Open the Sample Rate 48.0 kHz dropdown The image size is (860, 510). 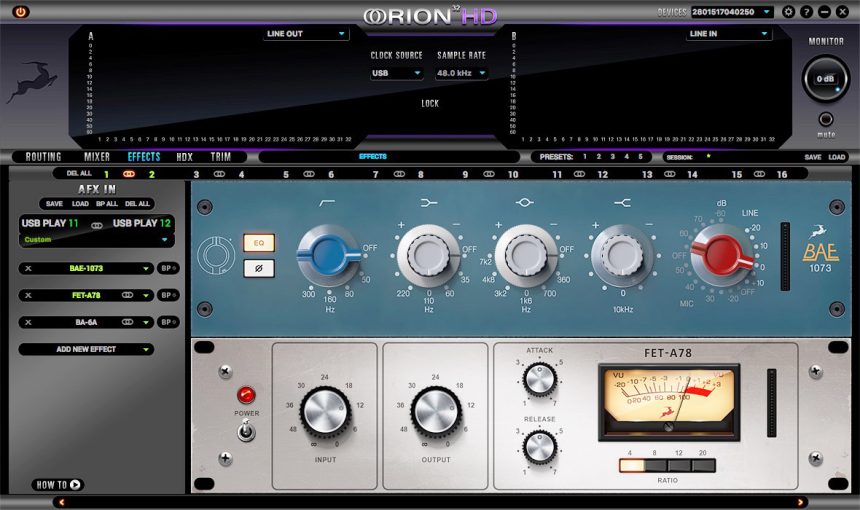point(461,73)
